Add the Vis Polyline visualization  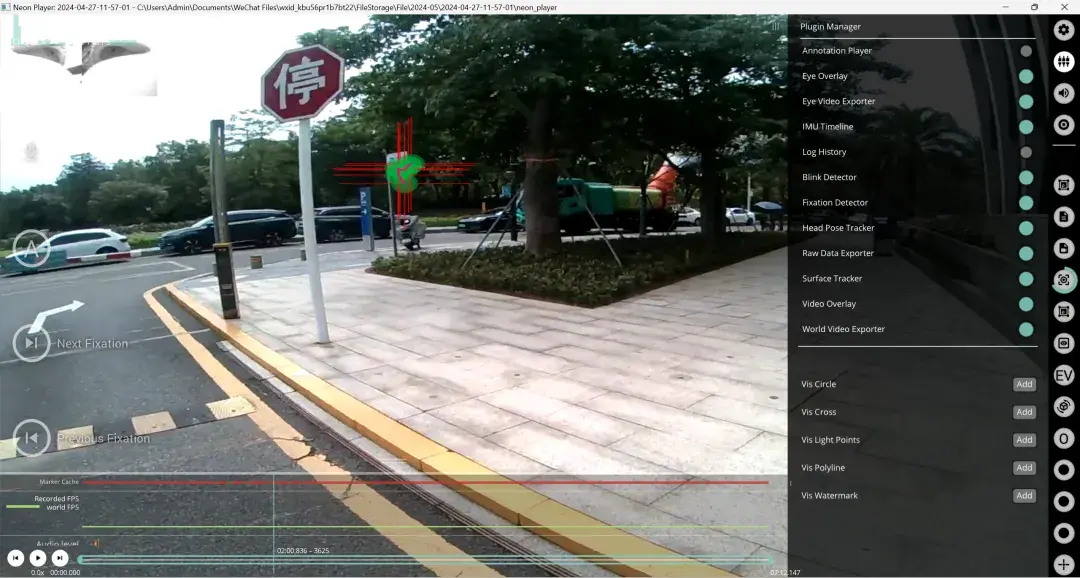[1024, 468]
